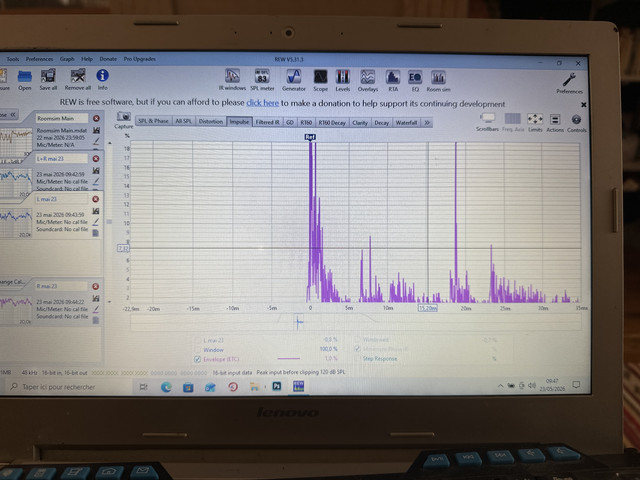Click the Info icon
Viewport: 640px width, 480px height.
click(102, 79)
